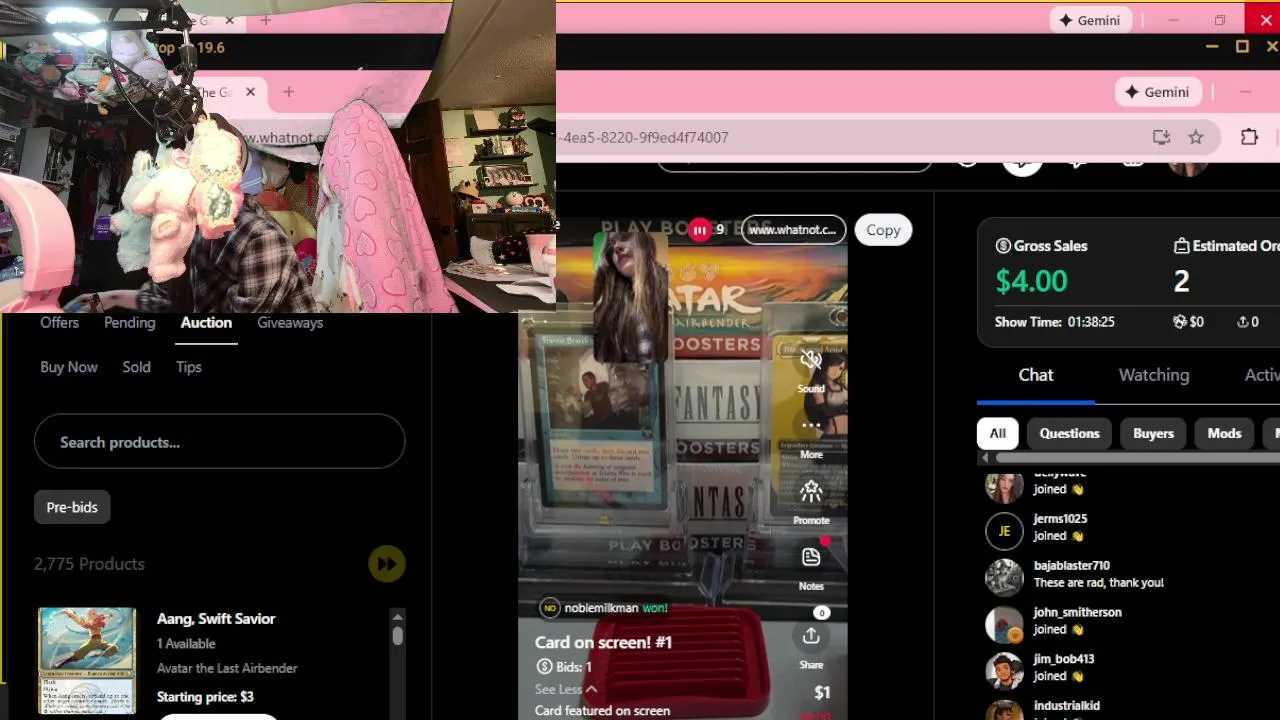This screenshot has width=1280, height=720.
Task: Open jerms1025's JE avatar in chat
Action: point(1004,531)
